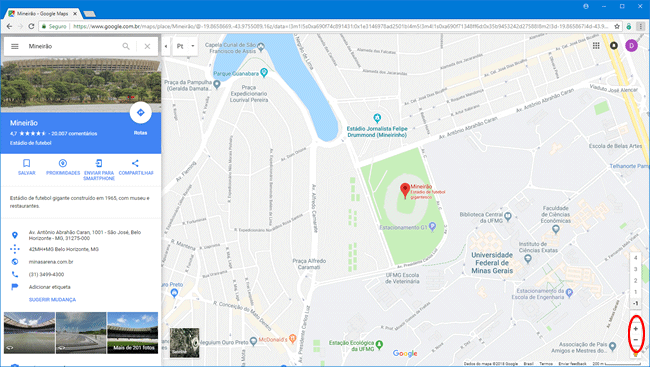Open the hamburger menu beside Mineirão search
The image size is (650, 367).
[x=15, y=46]
